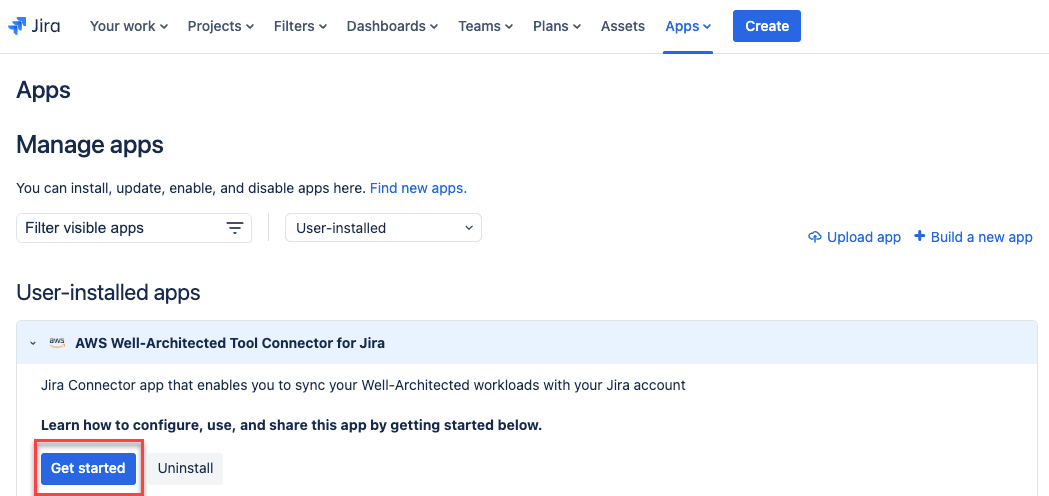The image size is (1049, 496).
Task: Click the User-installed apps heading
Action: [108, 293]
